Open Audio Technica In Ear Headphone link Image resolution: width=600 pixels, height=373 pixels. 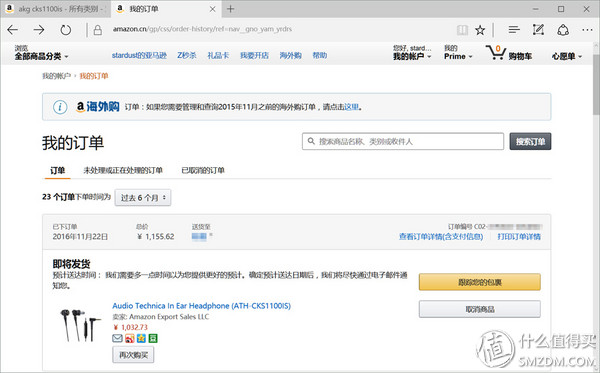pyautogui.click(x=201, y=306)
